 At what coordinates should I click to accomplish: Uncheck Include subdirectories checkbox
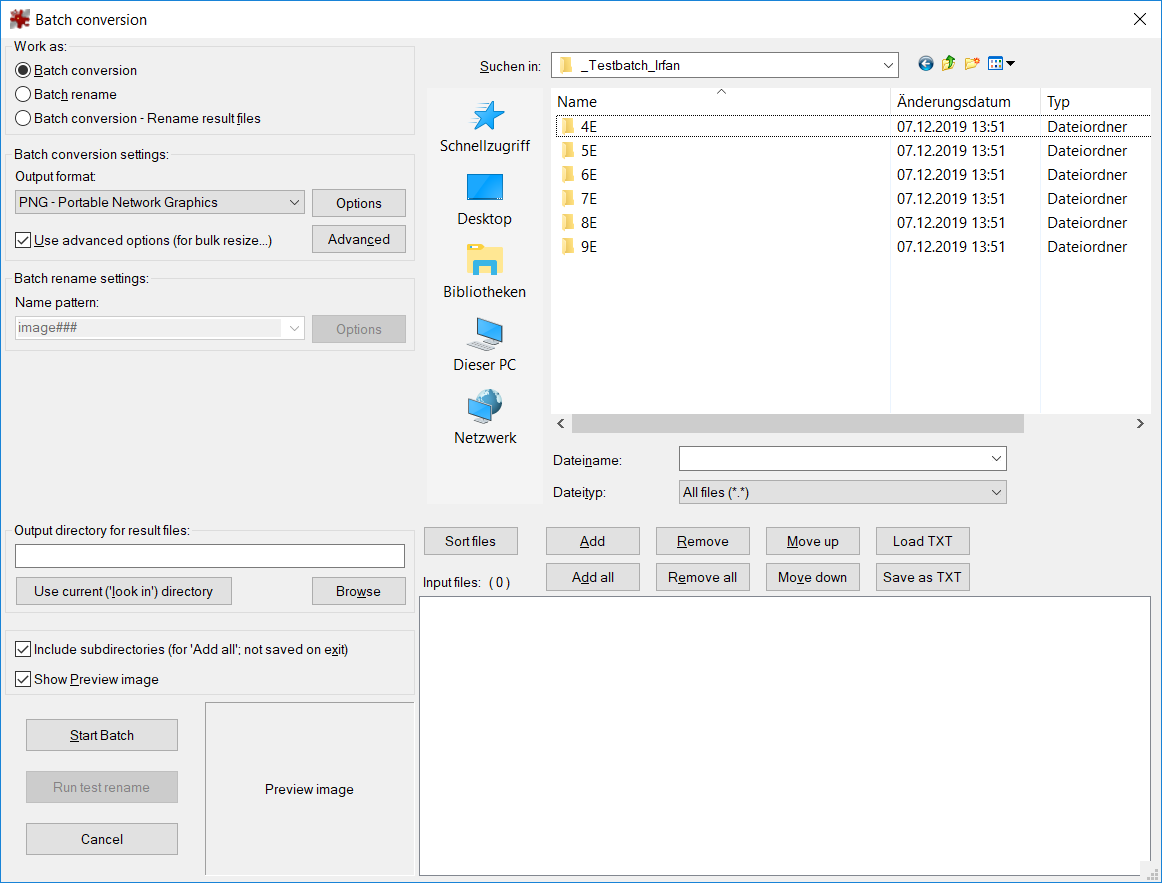click(x=23, y=650)
